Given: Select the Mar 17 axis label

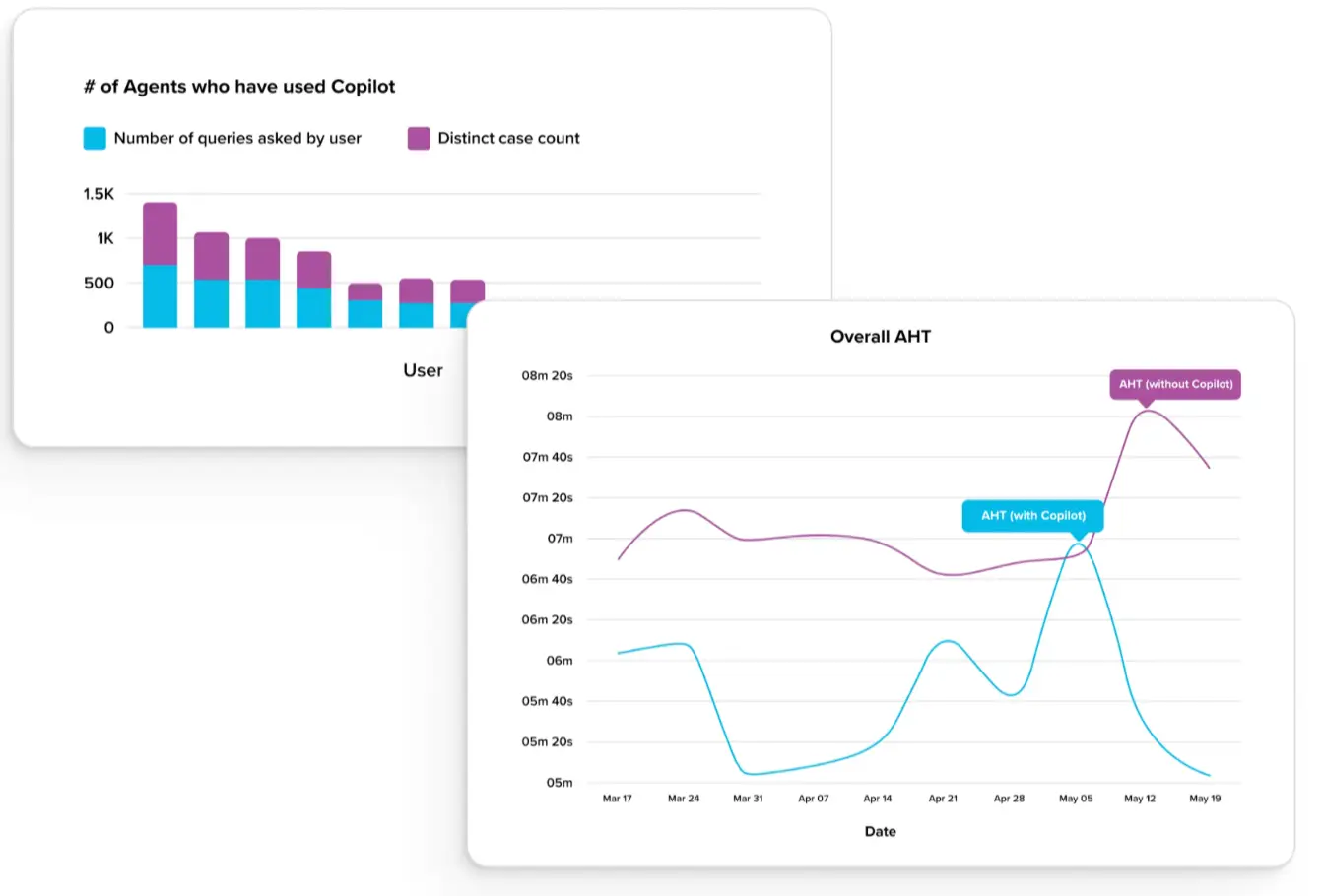Looking at the screenshot, I should [x=618, y=798].
